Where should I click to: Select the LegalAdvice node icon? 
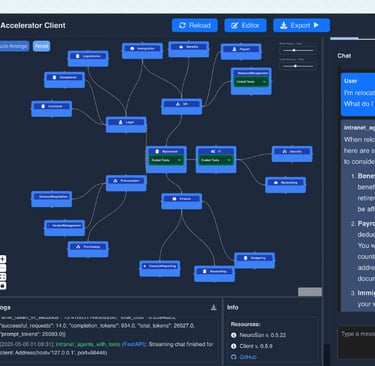click(78, 56)
